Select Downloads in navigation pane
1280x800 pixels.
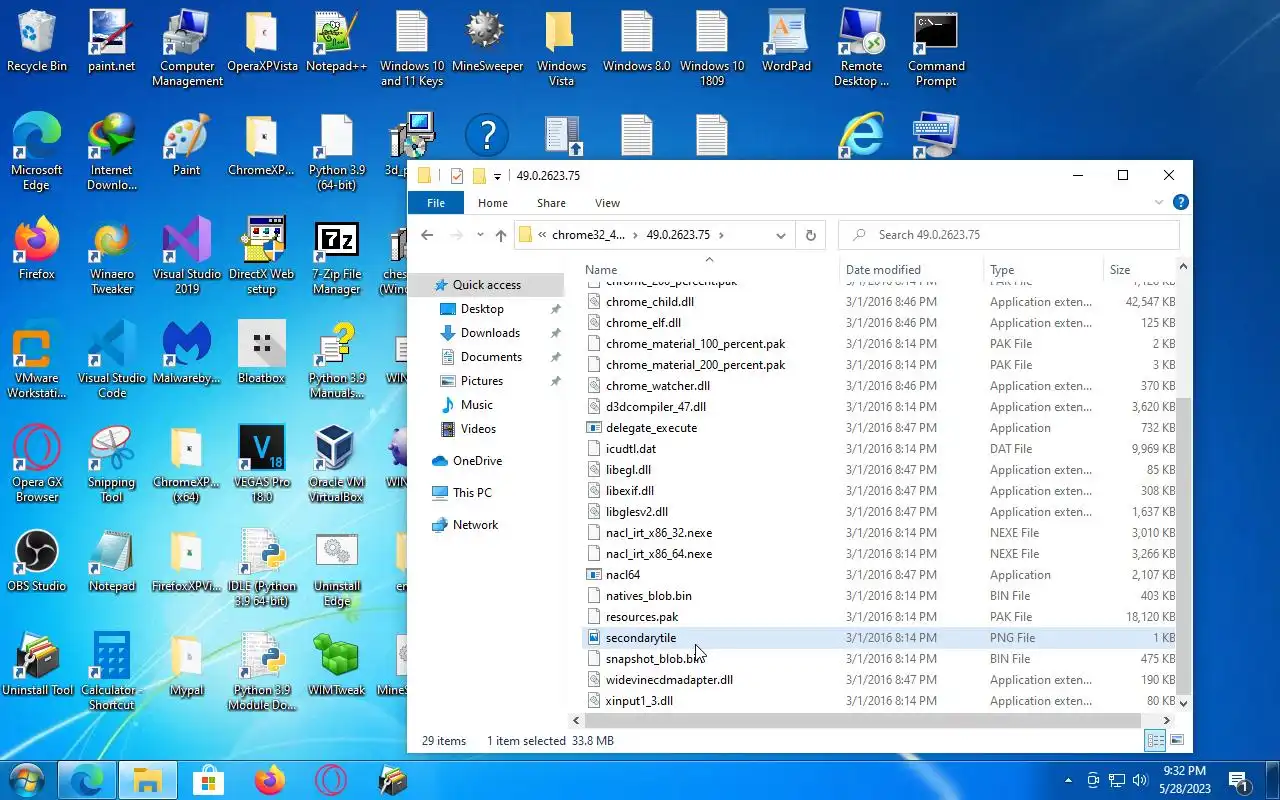click(490, 333)
